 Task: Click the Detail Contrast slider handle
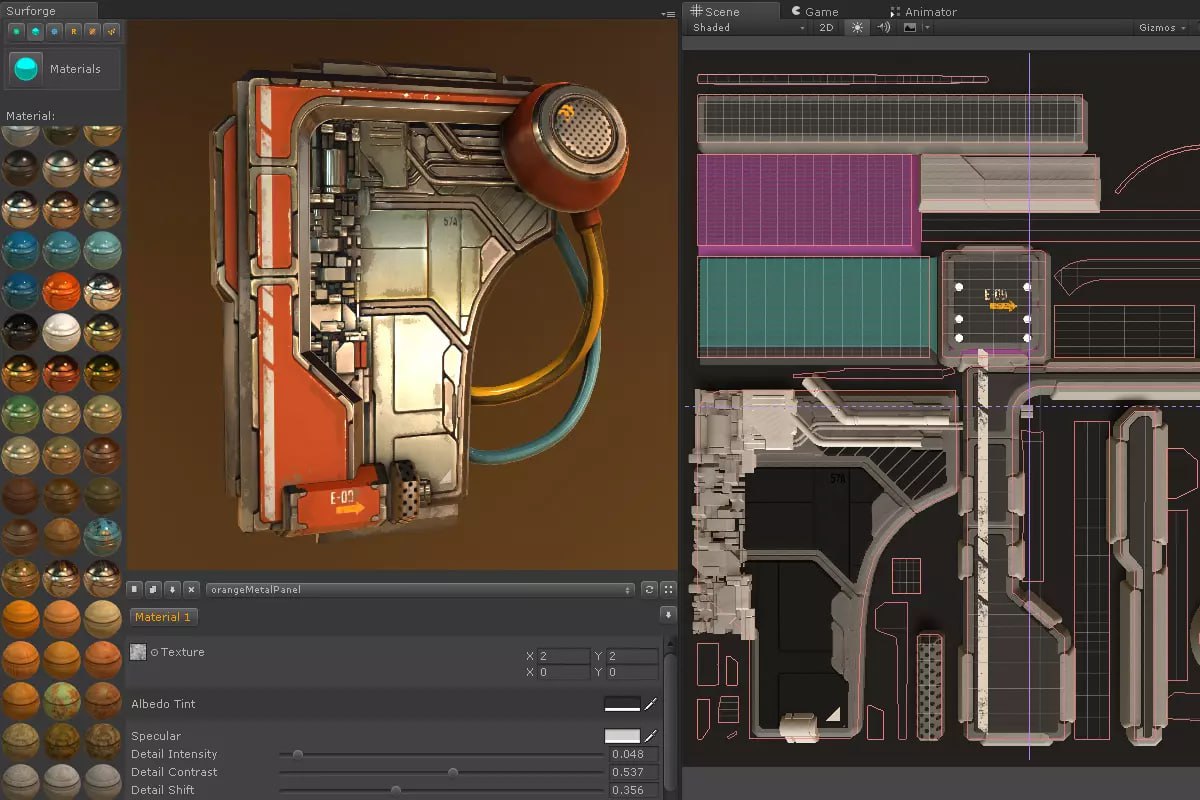tap(453, 772)
